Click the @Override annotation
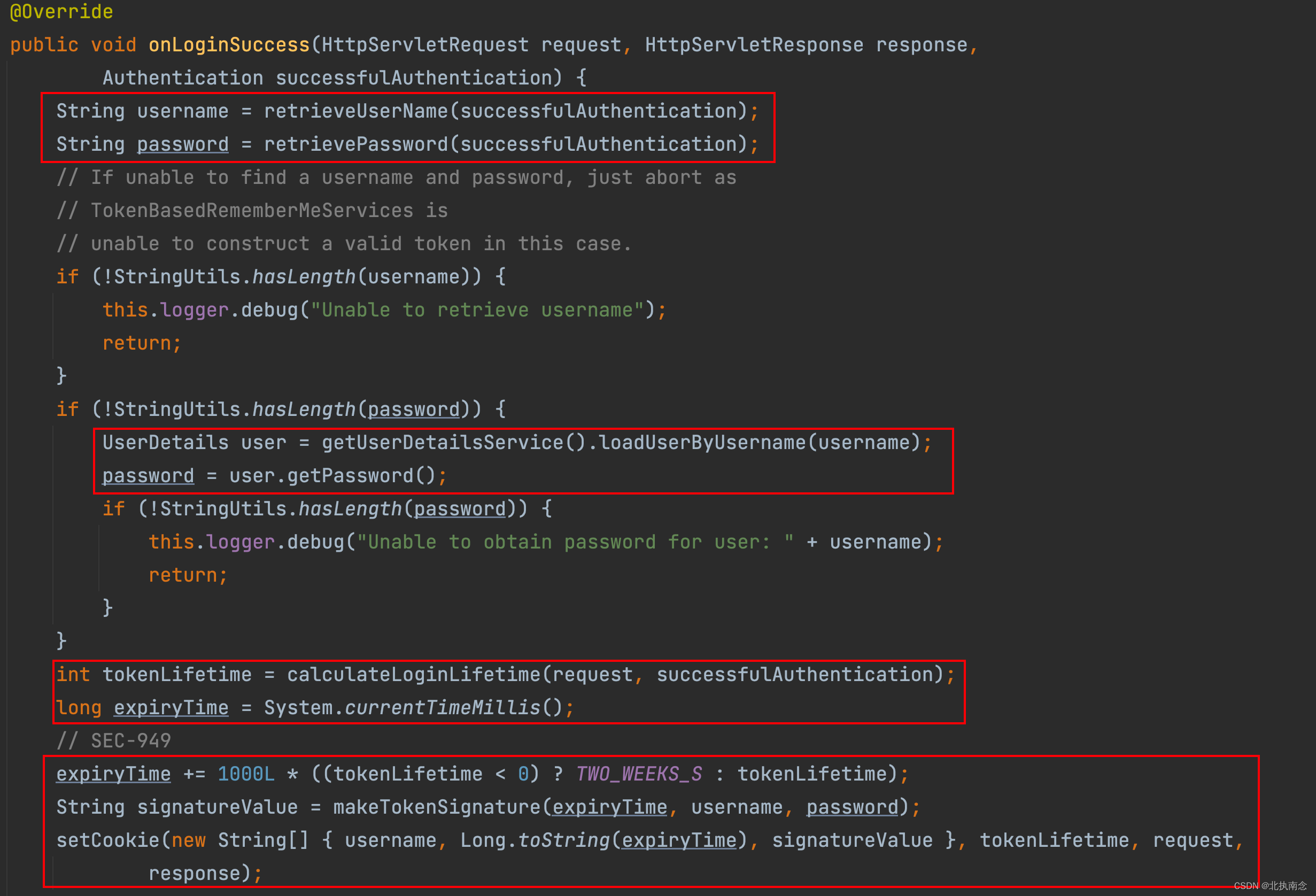Screen dimensions: 1316x896 tap(61, 11)
